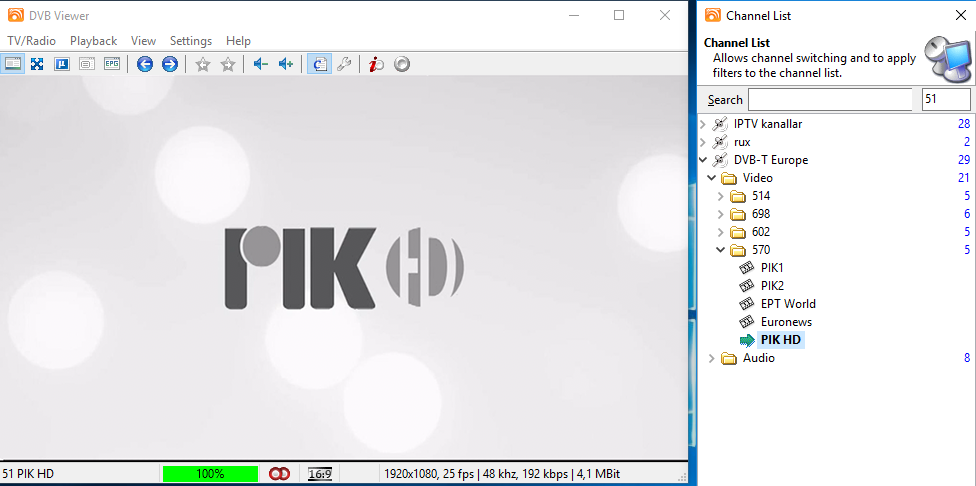Expand the rux group

703,142
